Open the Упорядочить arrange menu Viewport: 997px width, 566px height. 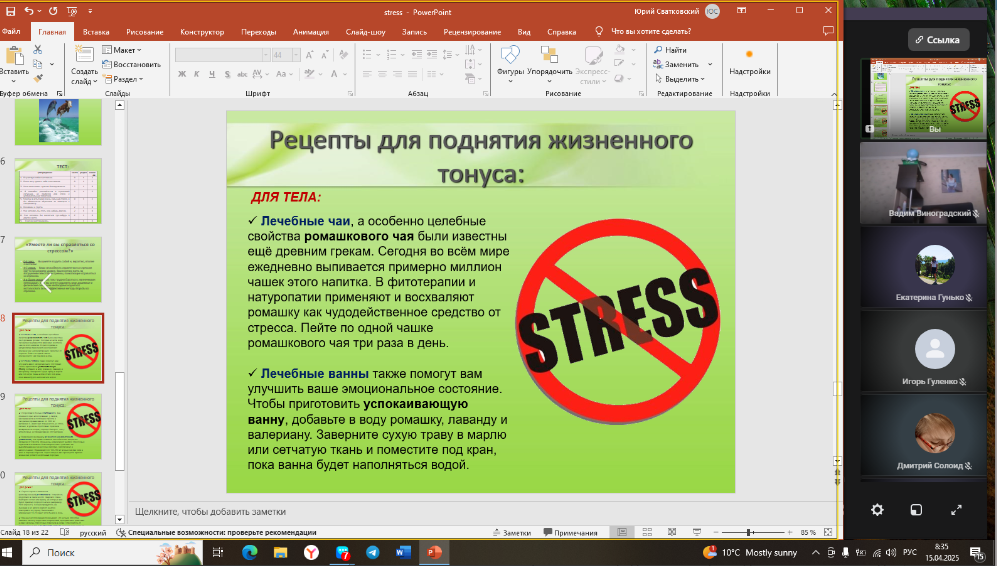point(549,64)
